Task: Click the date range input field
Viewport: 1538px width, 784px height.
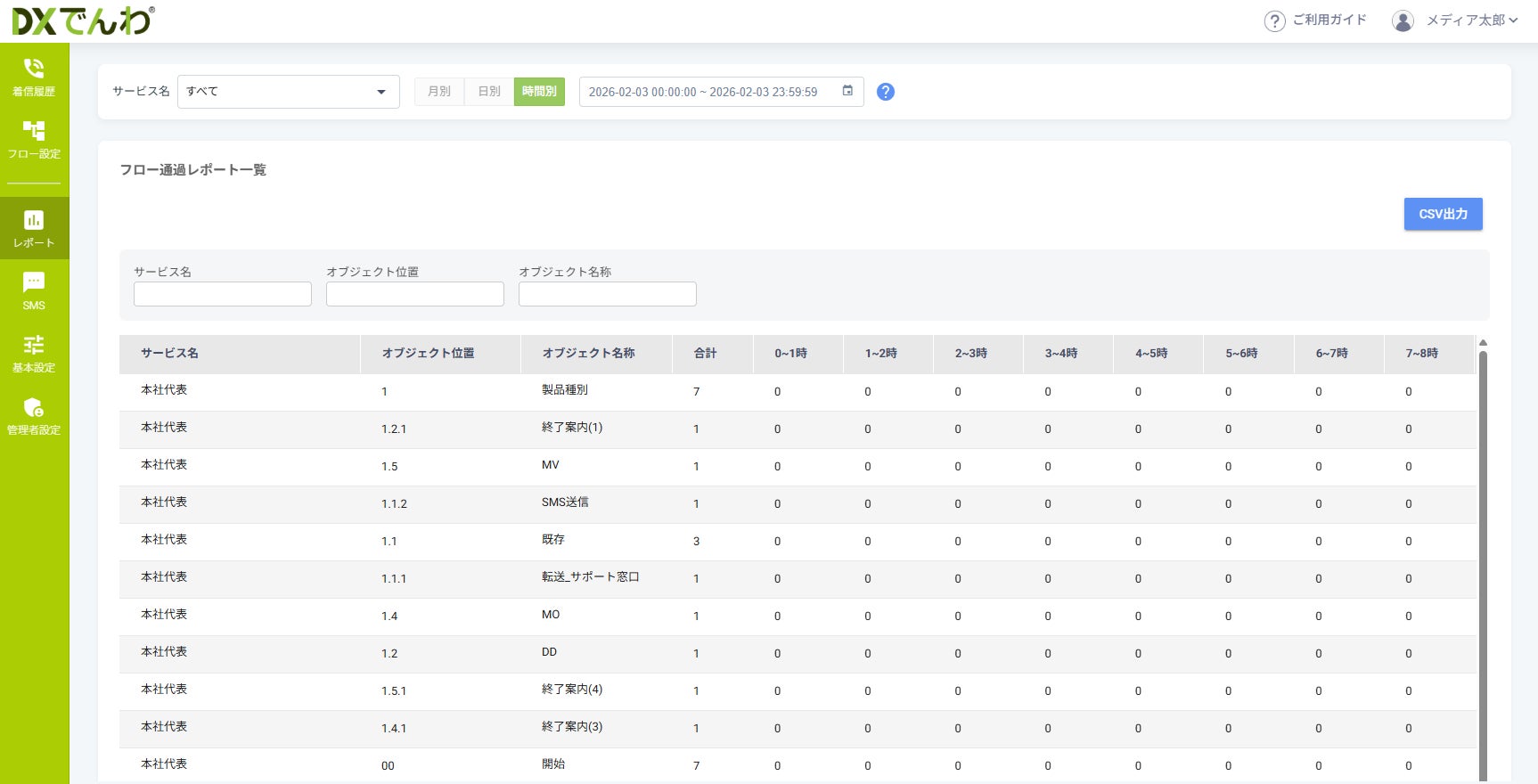Action: pos(722,92)
